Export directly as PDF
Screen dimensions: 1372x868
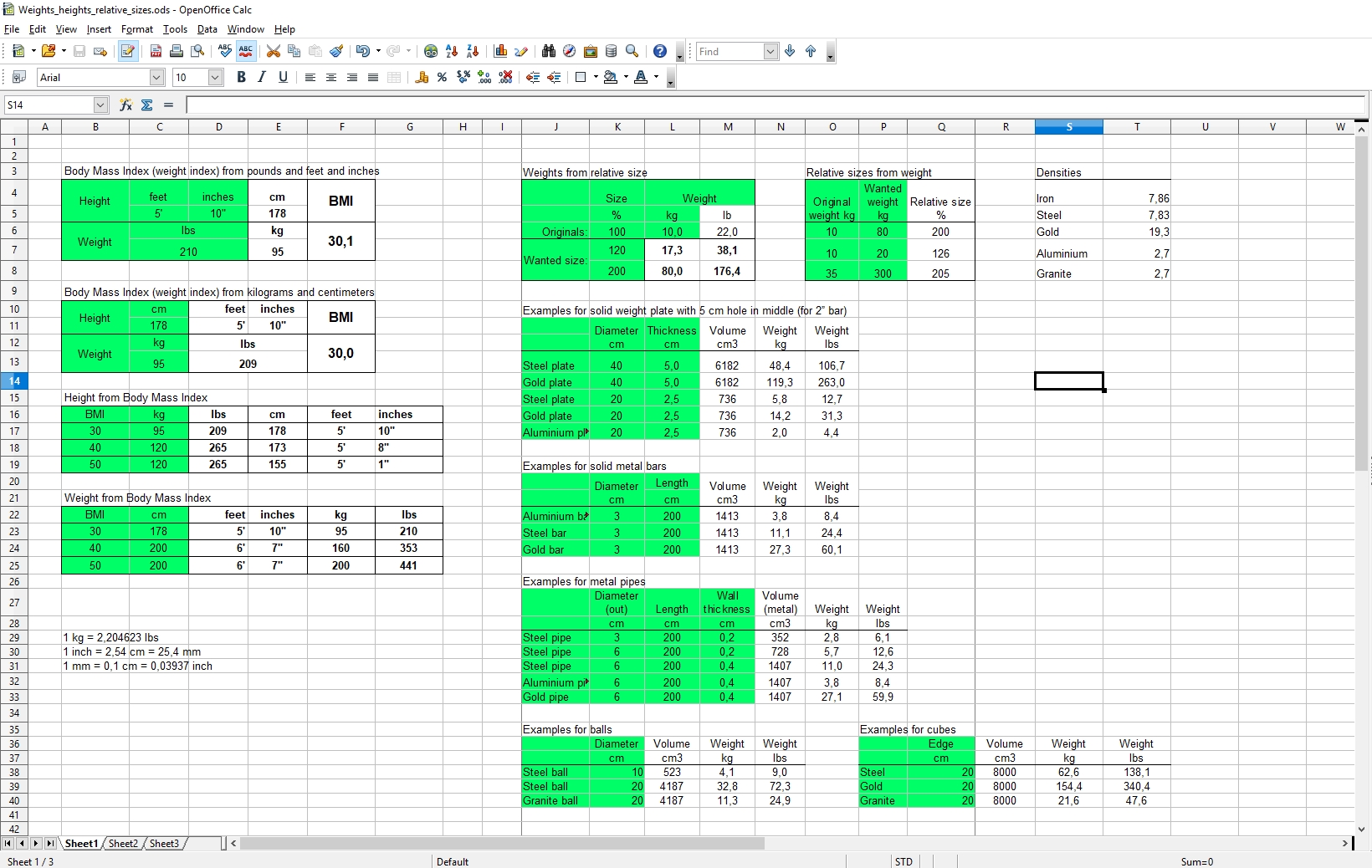(x=156, y=51)
